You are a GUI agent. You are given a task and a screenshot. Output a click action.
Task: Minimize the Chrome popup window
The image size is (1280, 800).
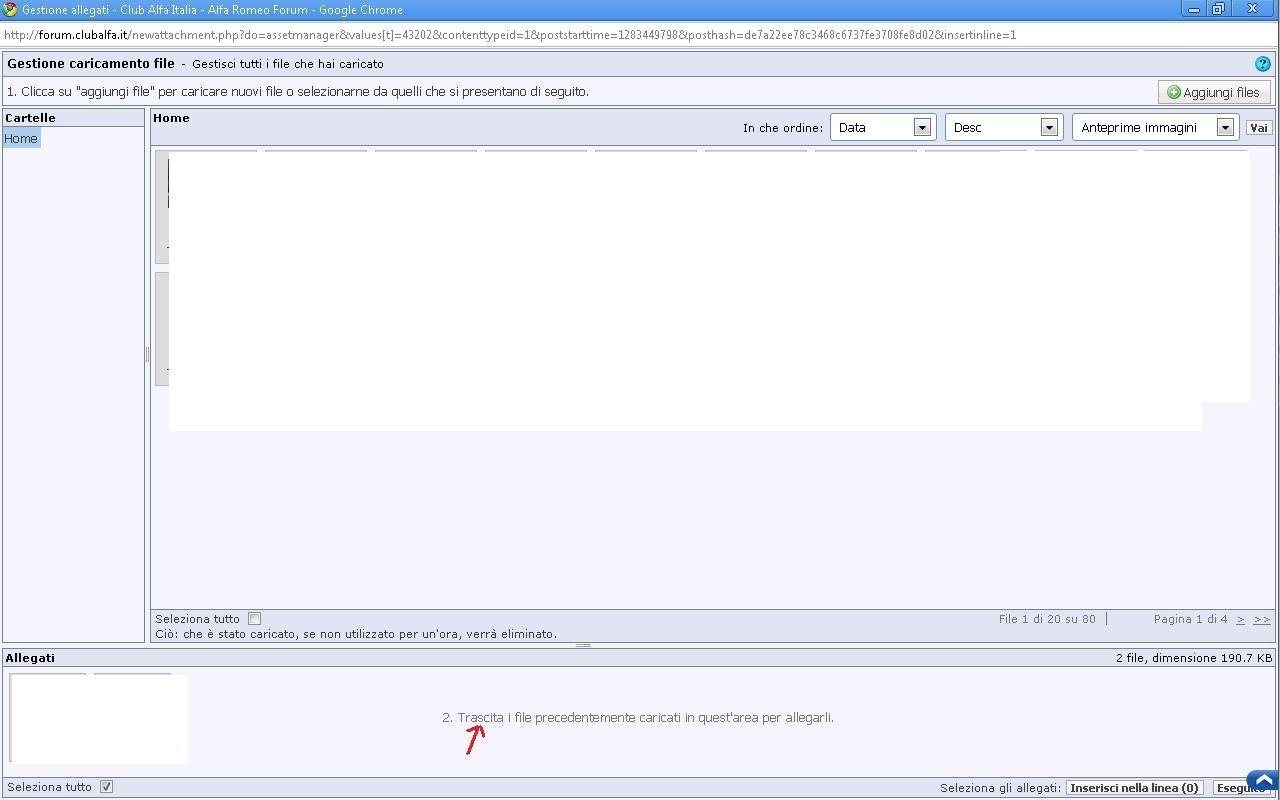(x=1194, y=9)
